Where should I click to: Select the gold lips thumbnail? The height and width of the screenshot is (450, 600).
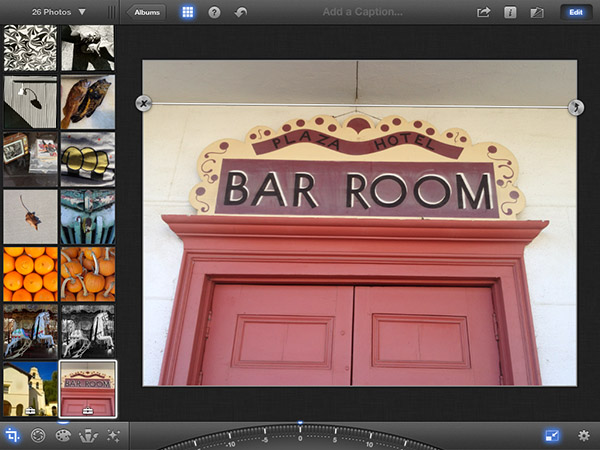(x=88, y=160)
